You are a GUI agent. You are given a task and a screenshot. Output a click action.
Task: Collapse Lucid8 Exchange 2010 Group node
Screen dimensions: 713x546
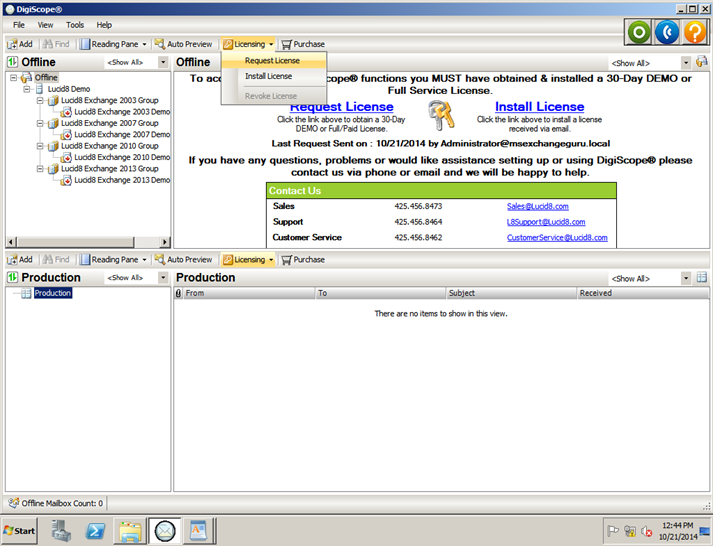[40, 146]
